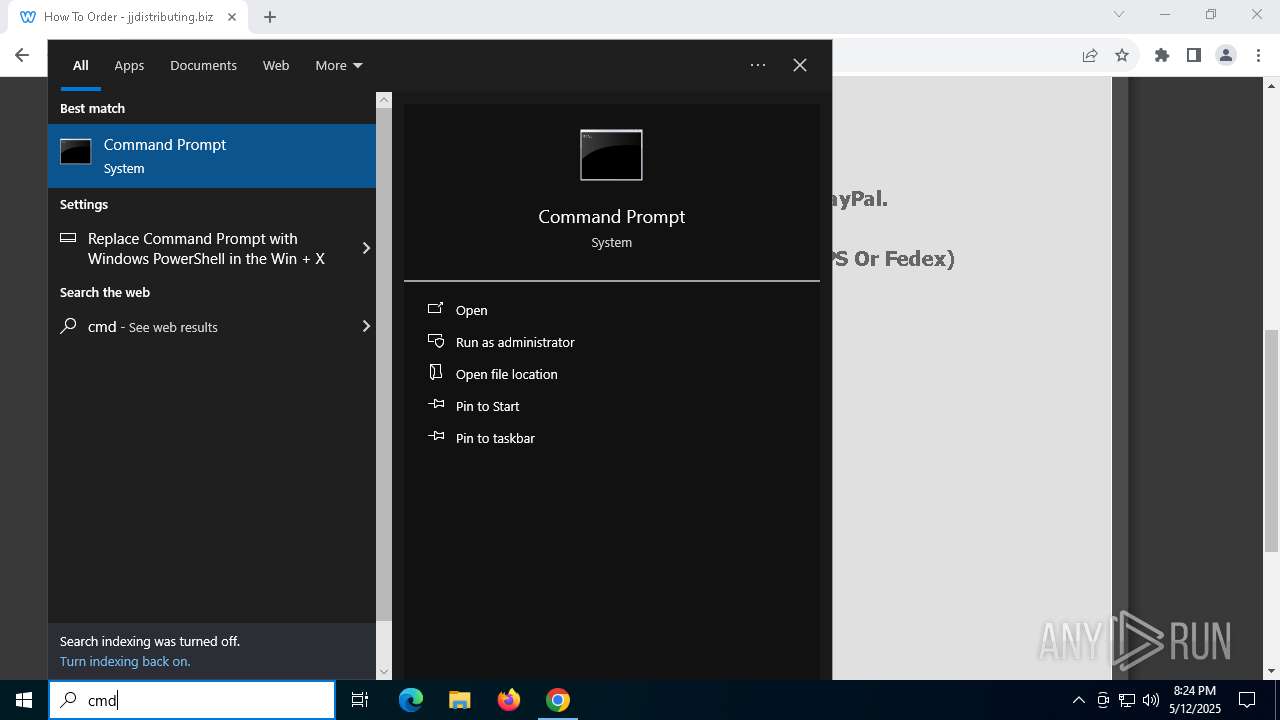This screenshot has width=1280, height=720.
Task: Open the Chrome tab search chevron
Action: (x=1119, y=14)
